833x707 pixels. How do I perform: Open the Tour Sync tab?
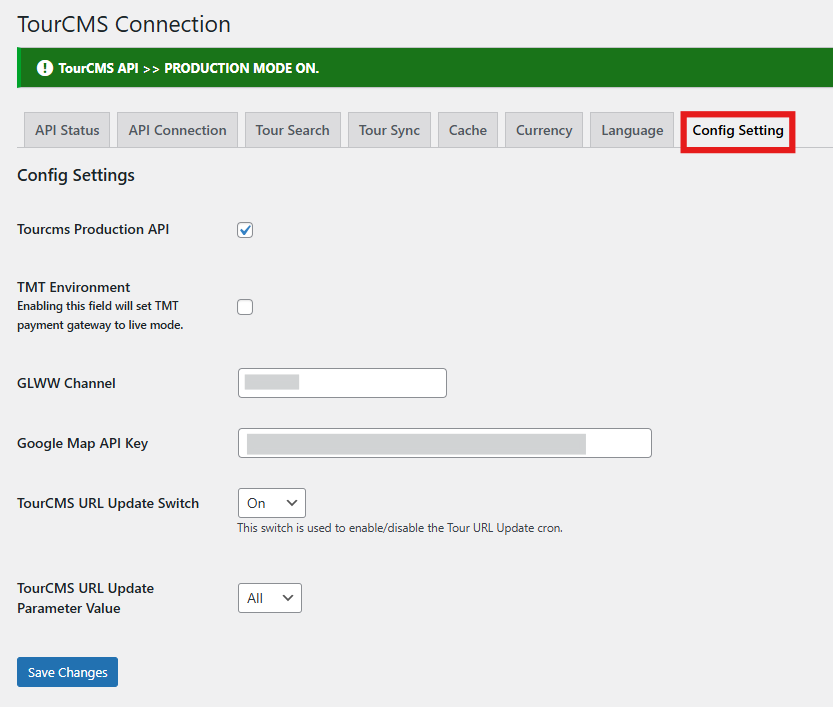(x=389, y=130)
